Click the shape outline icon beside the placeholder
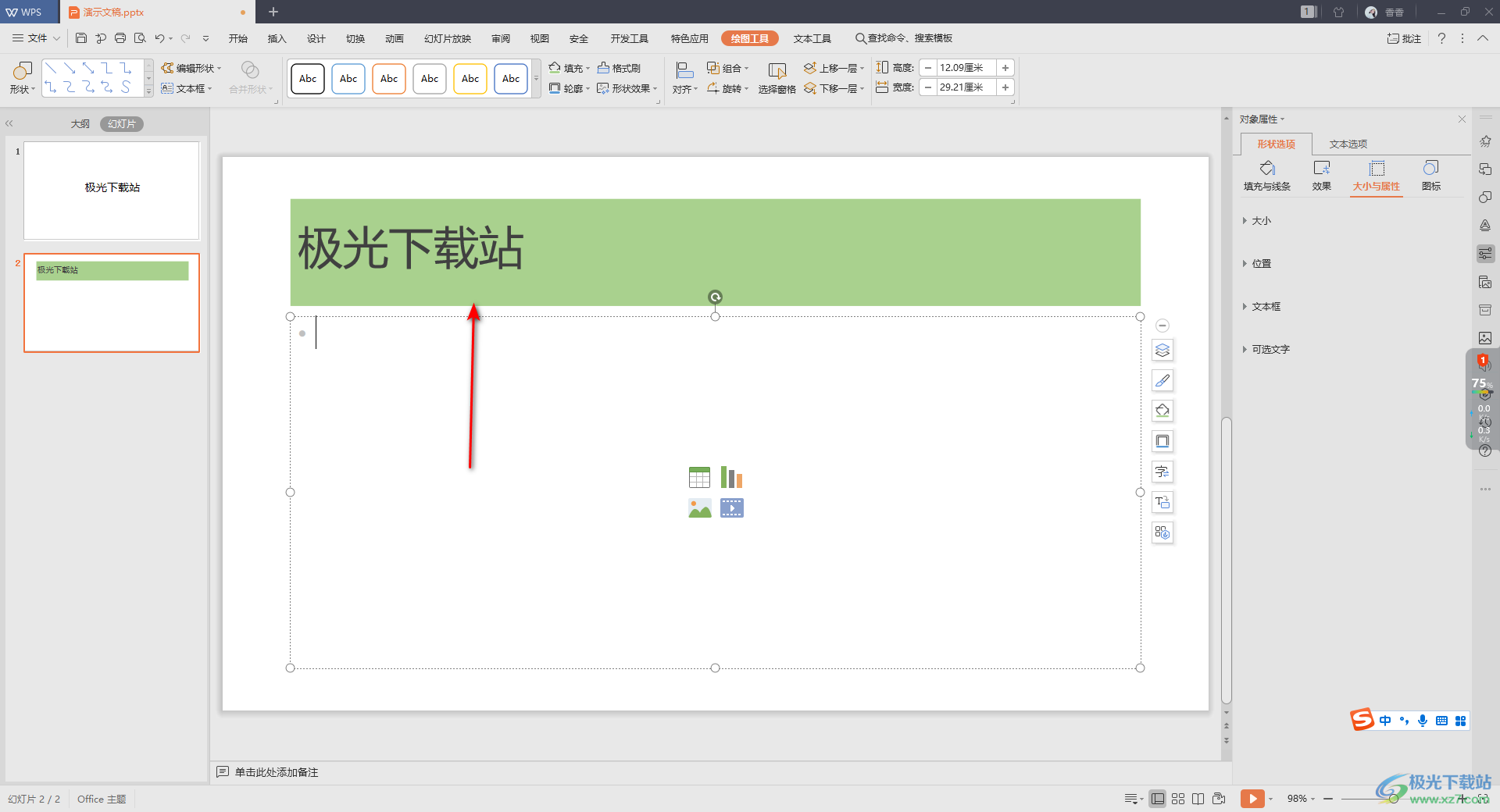 click(x=1162, y=441)
